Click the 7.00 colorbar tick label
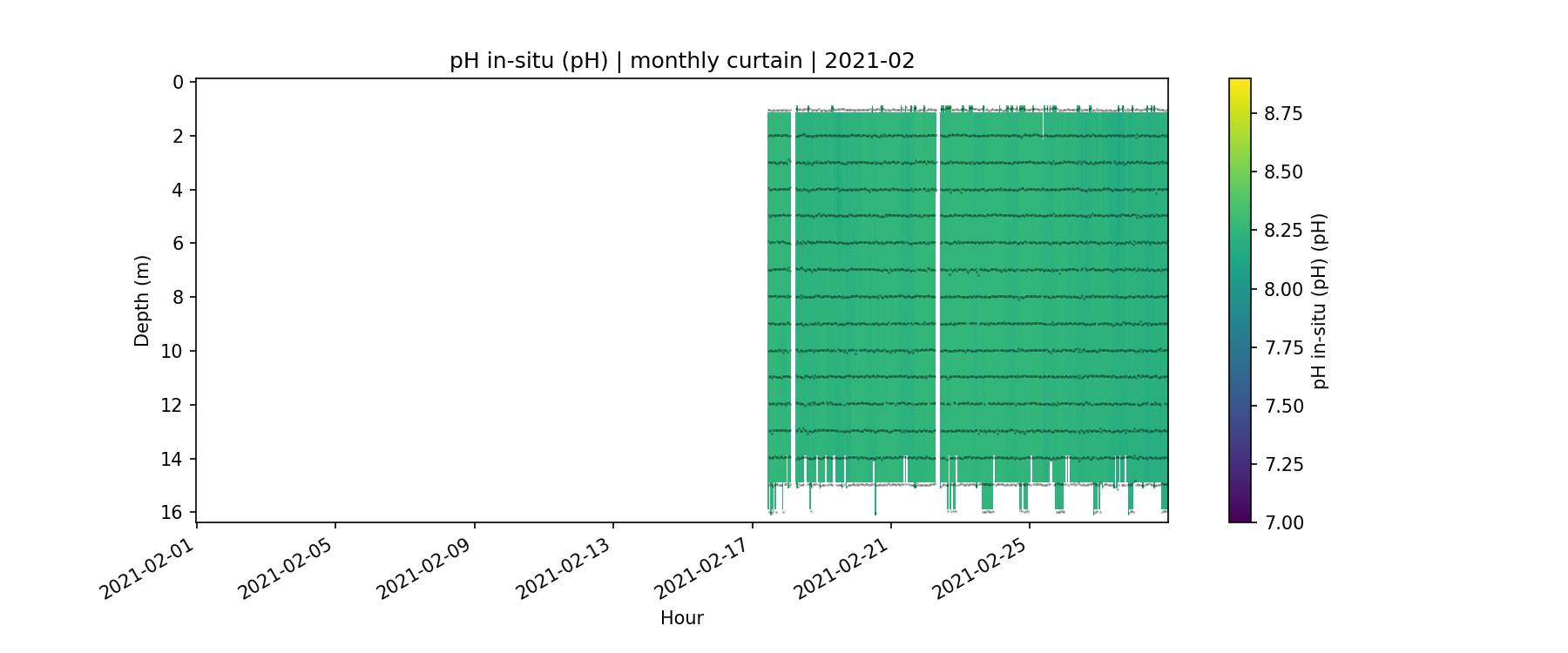 point(1283,522)
